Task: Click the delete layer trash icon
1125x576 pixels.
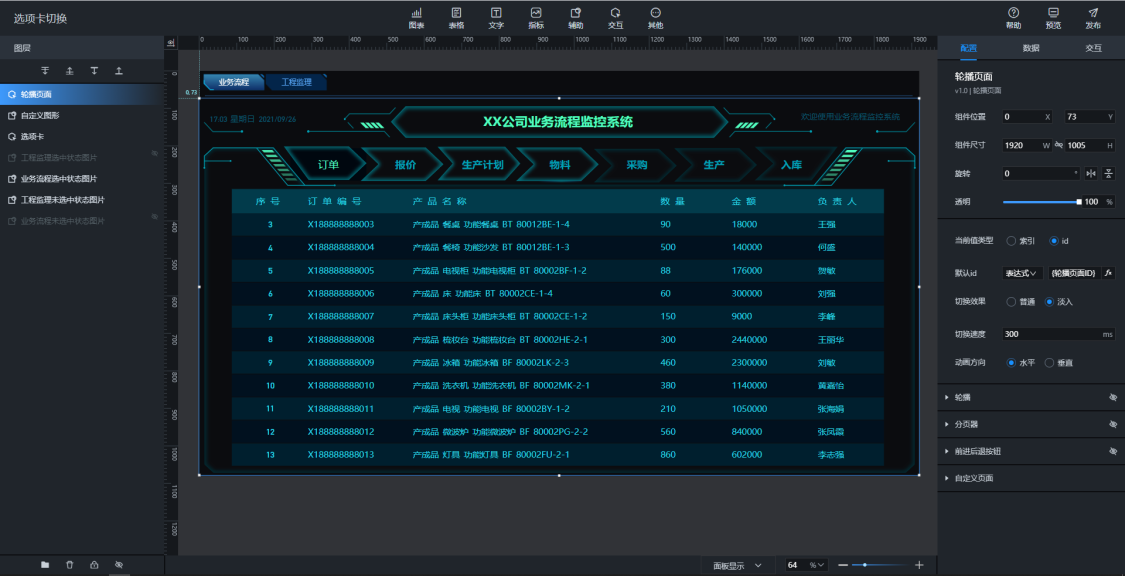Action: pyautogui.click(x=69, y=565)
